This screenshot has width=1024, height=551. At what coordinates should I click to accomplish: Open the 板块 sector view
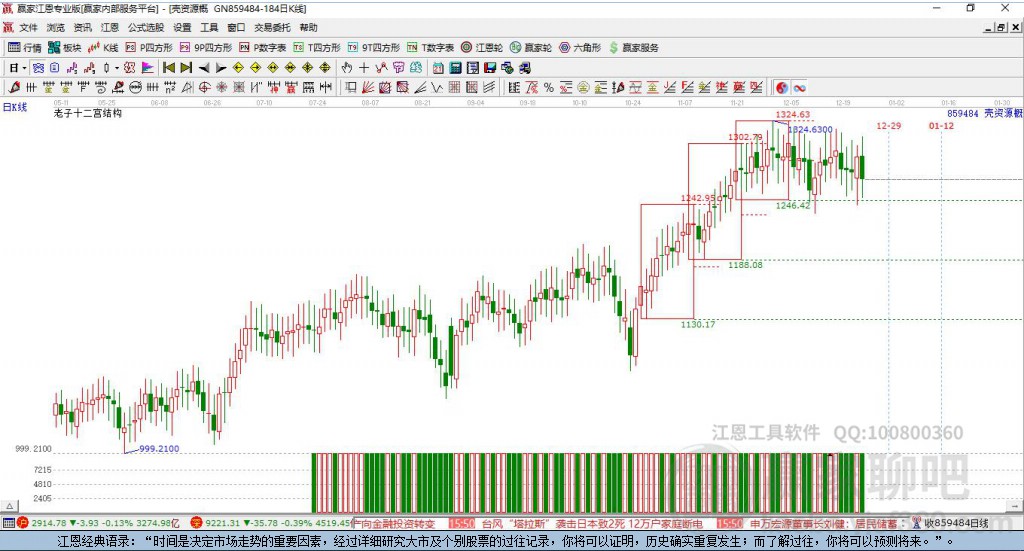point(64,48)
